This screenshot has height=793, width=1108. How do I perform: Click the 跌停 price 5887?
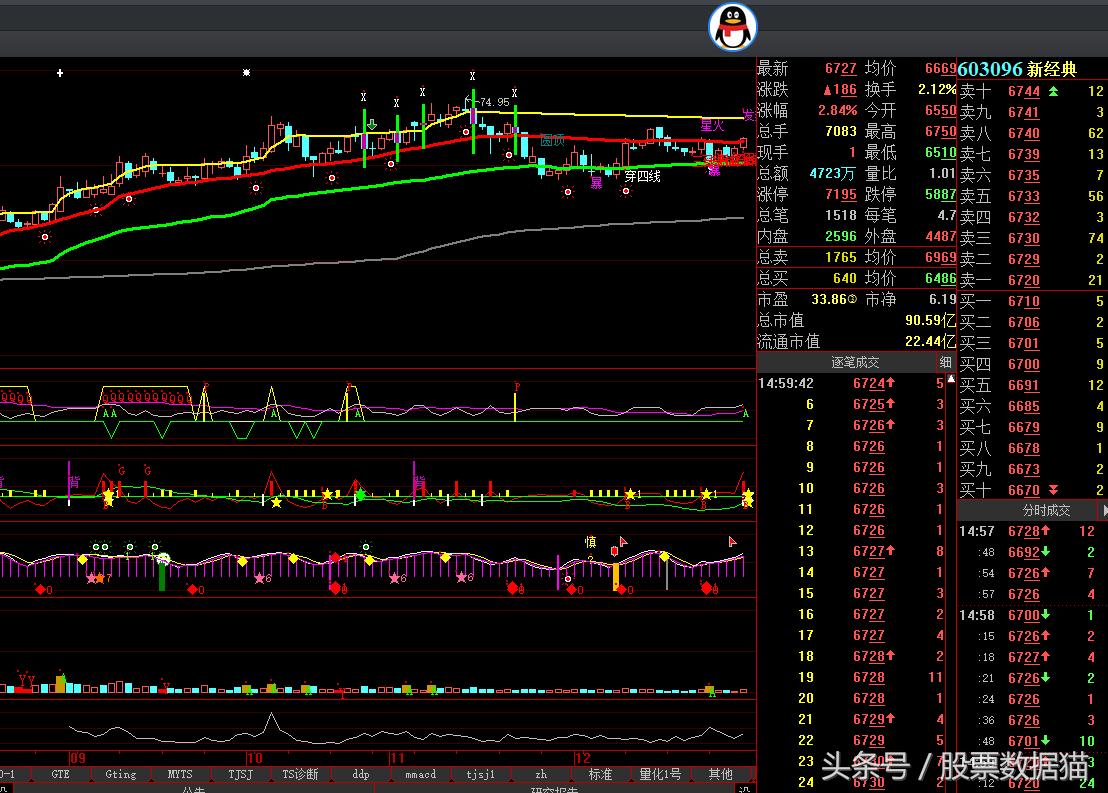[941, 194]
